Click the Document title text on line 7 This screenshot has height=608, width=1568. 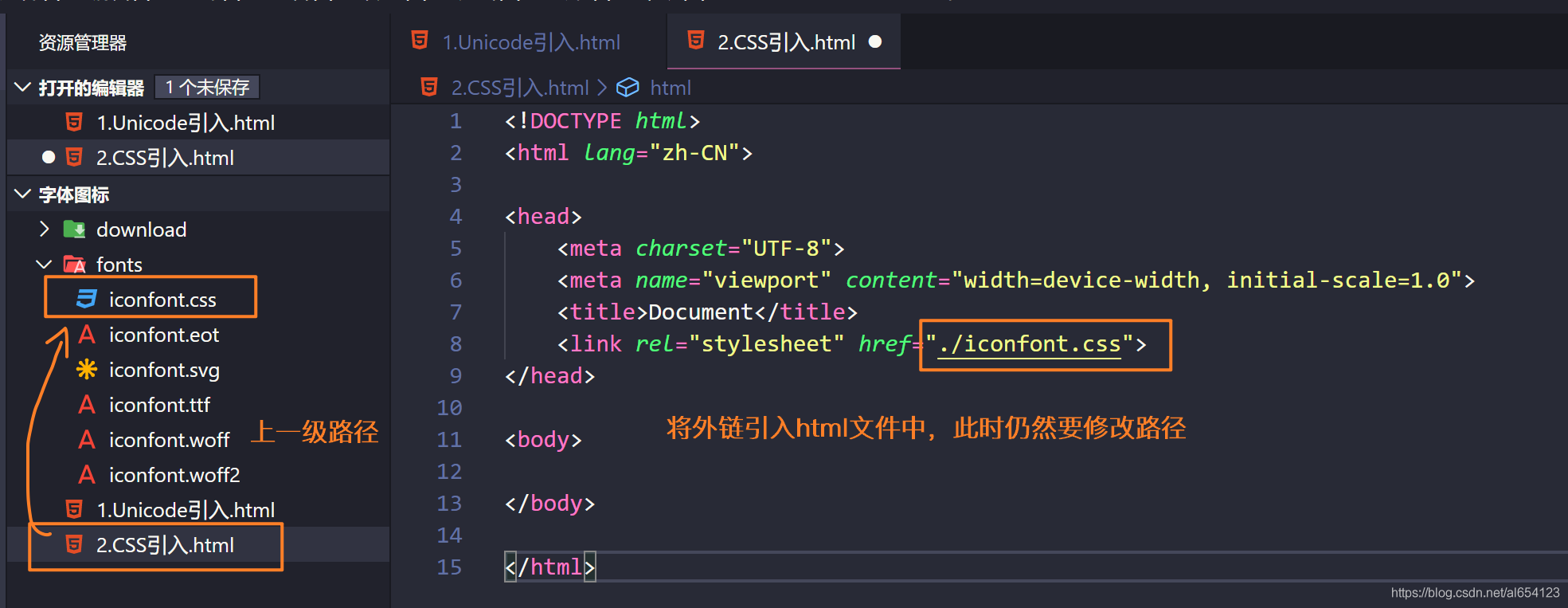701,312
